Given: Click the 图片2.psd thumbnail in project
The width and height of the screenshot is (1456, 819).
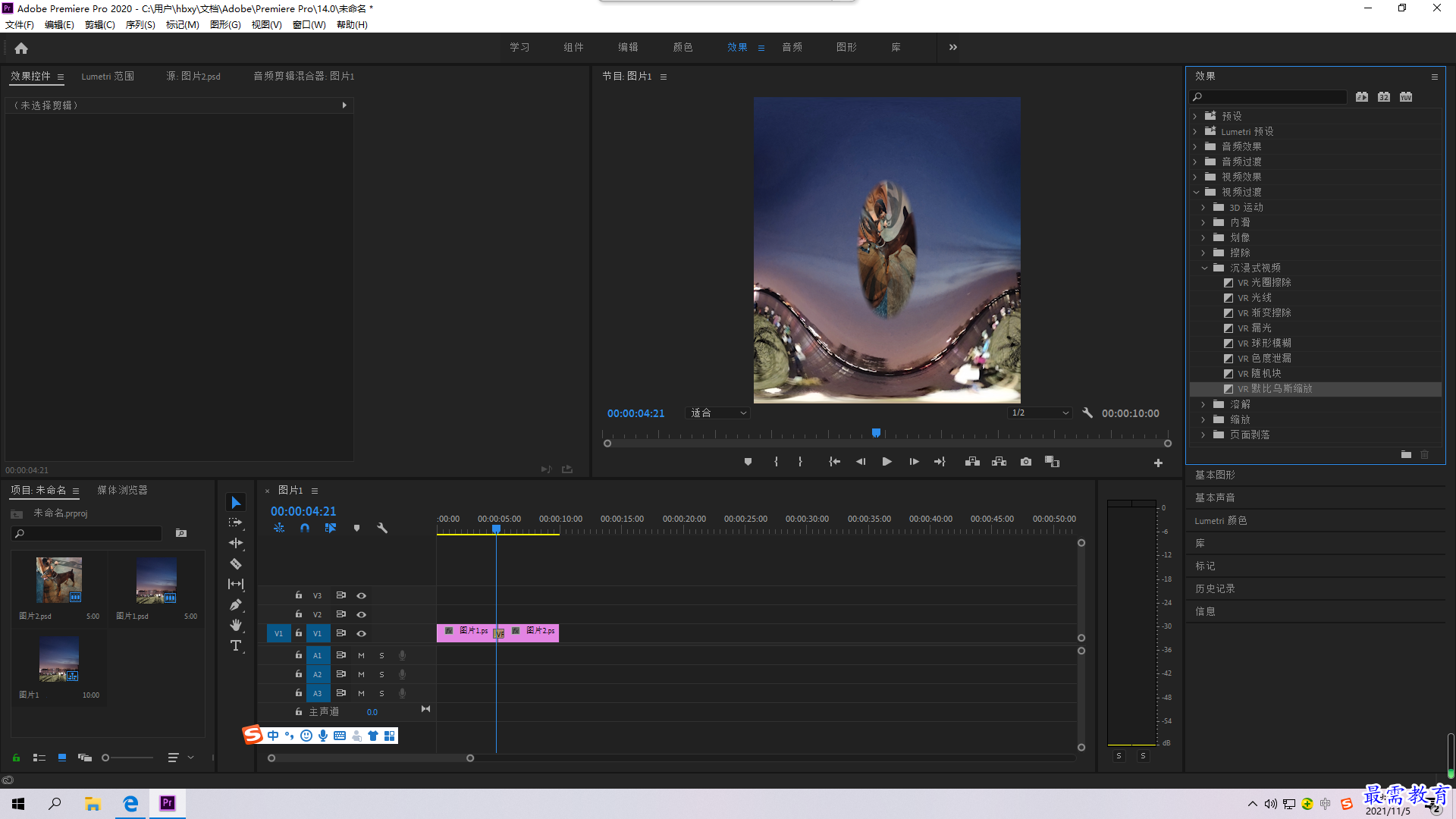Looking at the screenshot, I should [x=59, y=580].
